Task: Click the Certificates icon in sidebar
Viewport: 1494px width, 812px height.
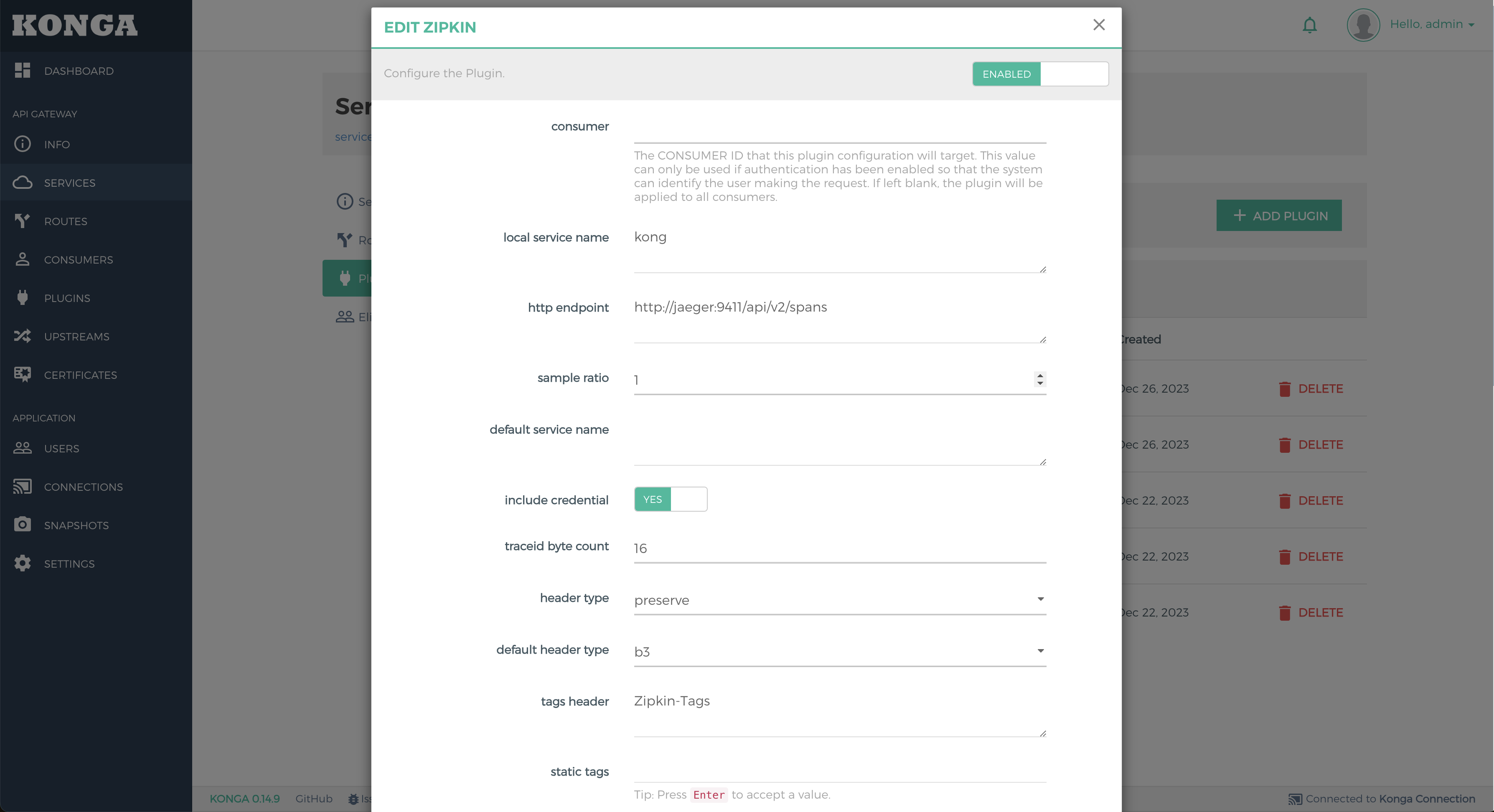Action: [x=22, y=374]
